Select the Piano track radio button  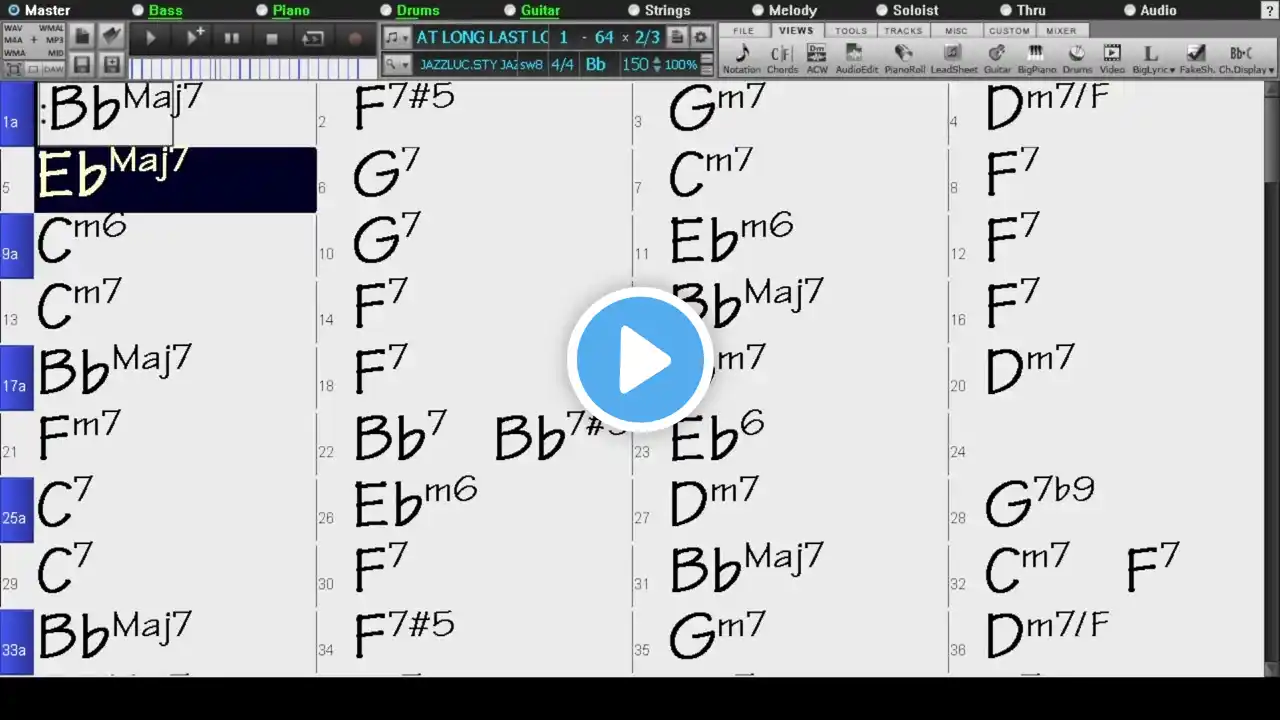tap(262, 10)
